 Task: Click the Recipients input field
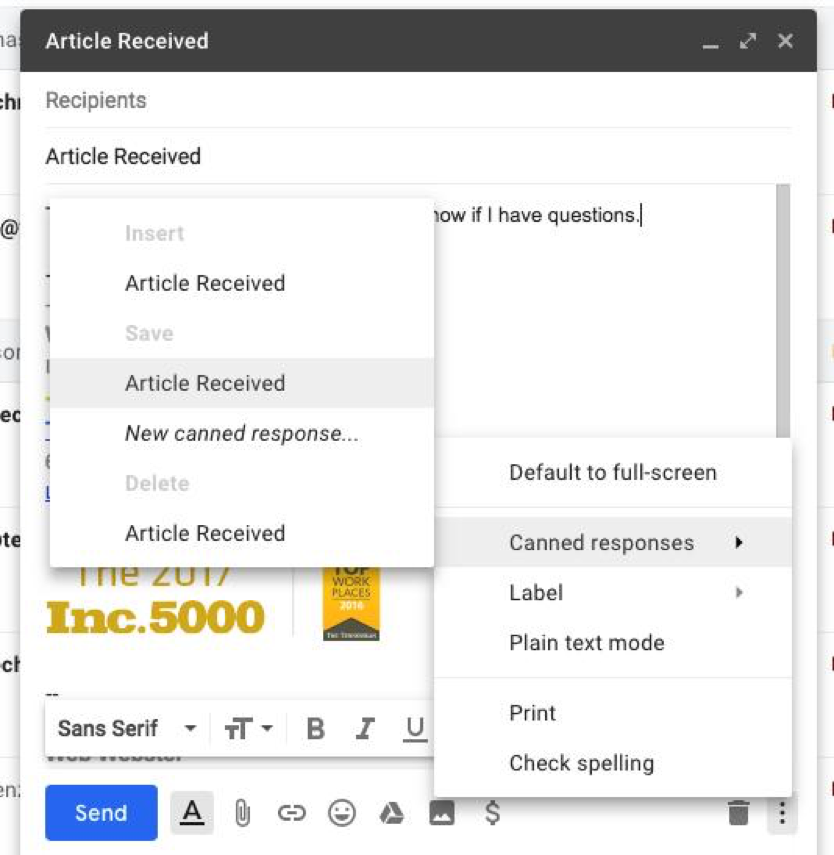400,101
